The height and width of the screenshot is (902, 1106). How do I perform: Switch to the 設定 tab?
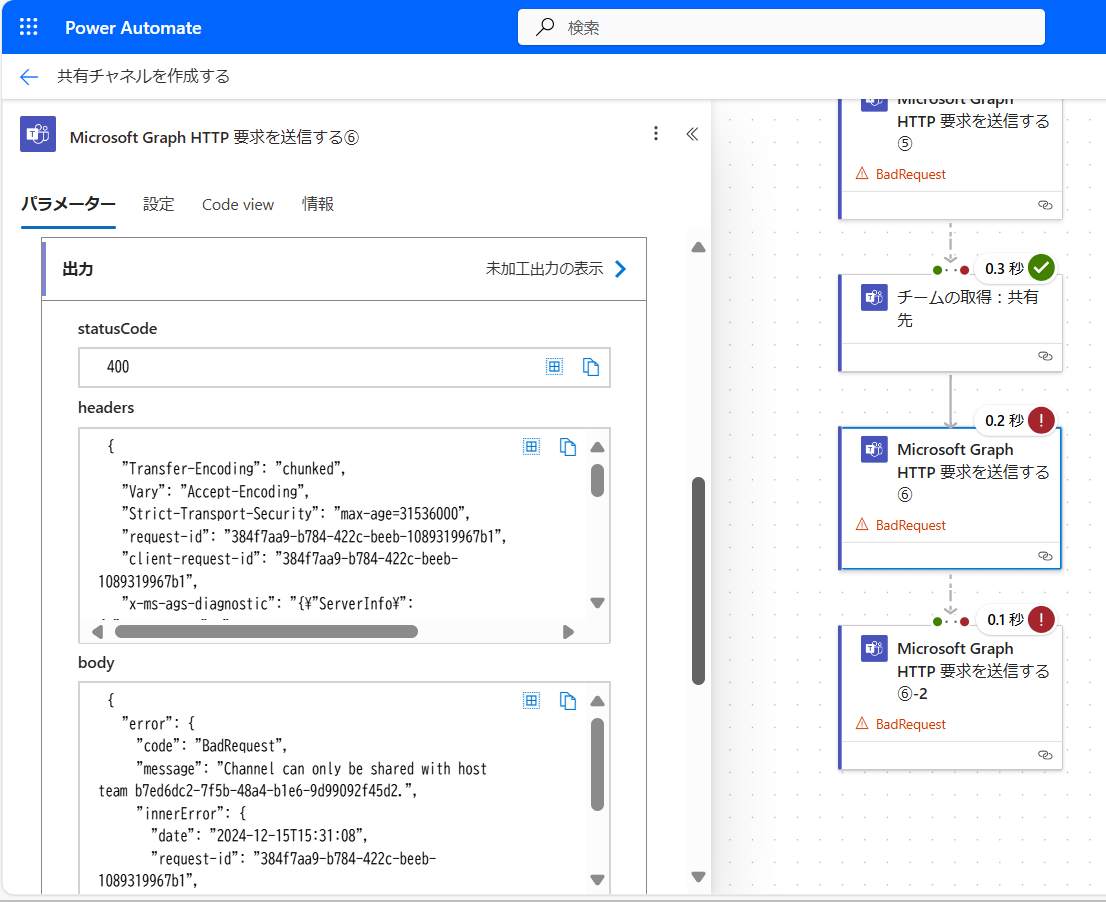coord(158,205)
